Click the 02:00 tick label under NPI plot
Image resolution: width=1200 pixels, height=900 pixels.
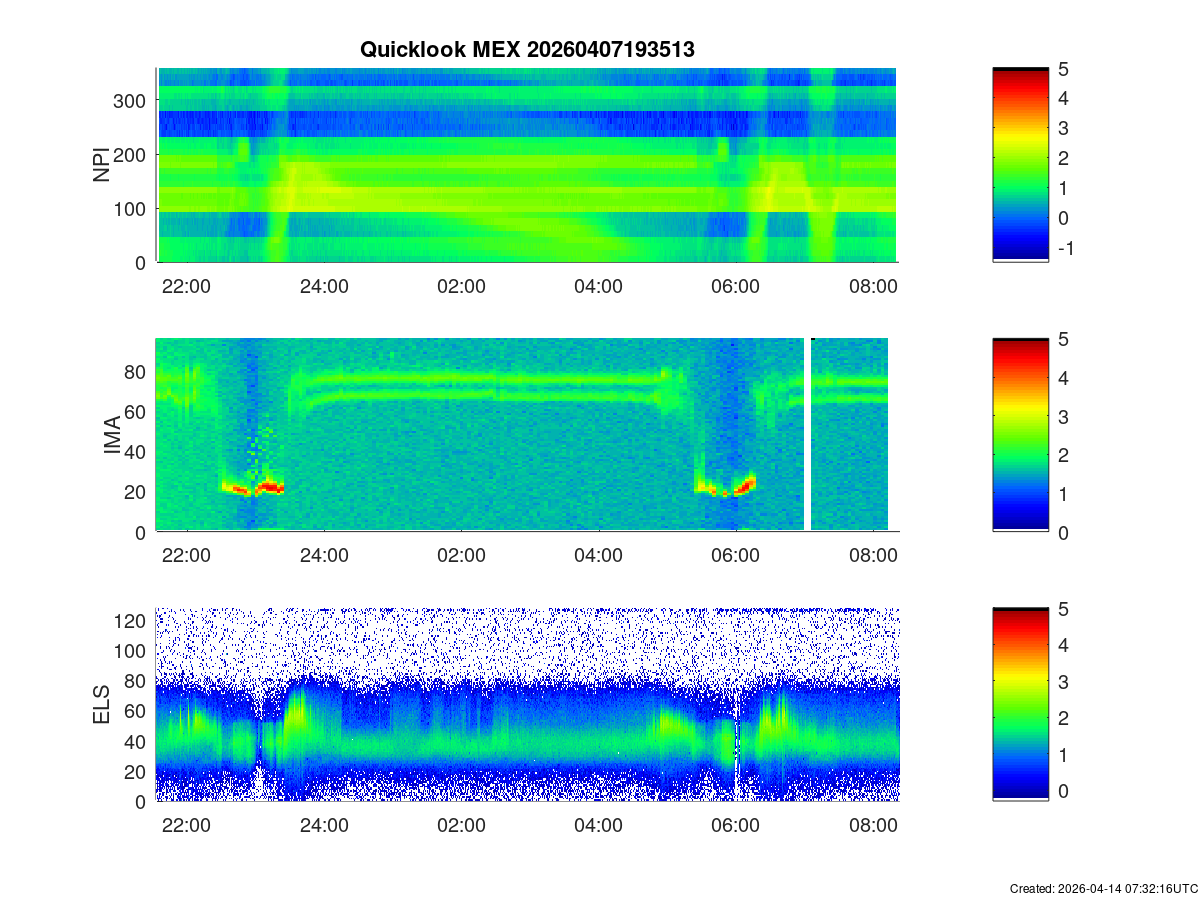[461, 287]
